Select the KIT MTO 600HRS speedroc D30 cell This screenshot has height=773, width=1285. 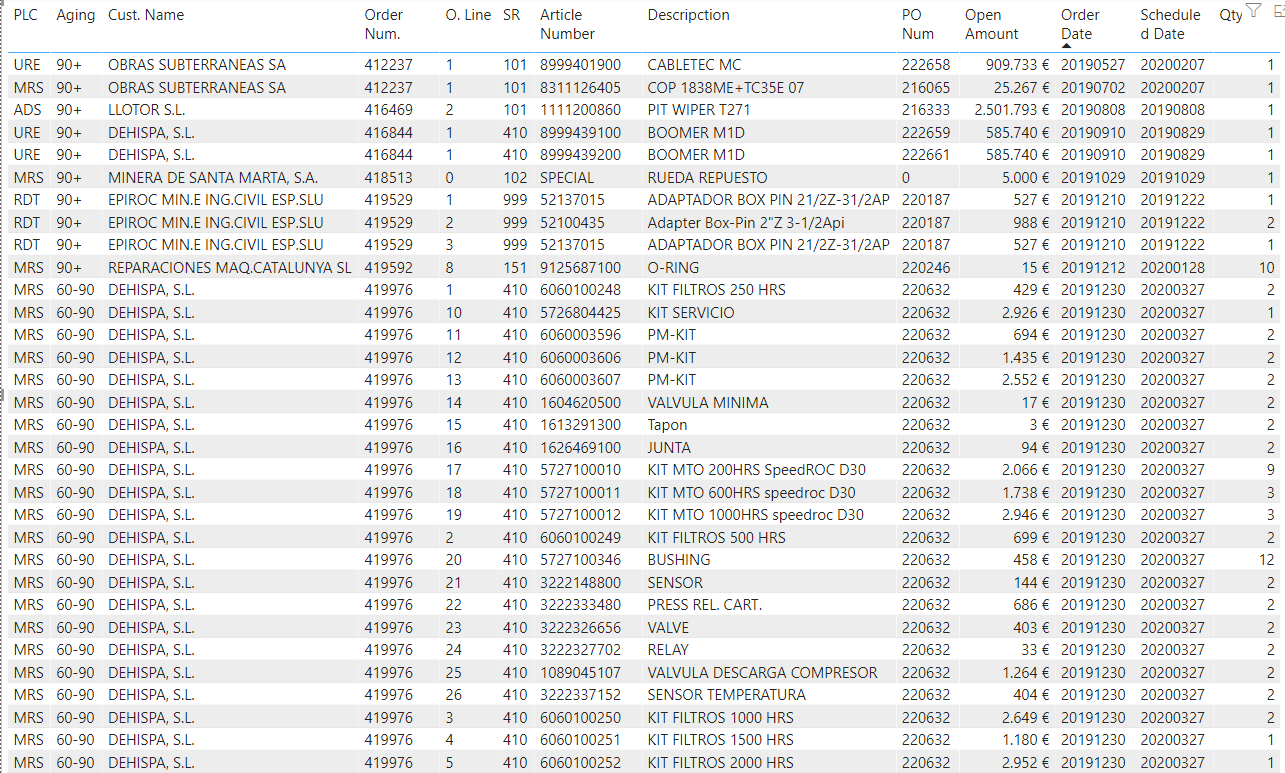coord(752,493)
